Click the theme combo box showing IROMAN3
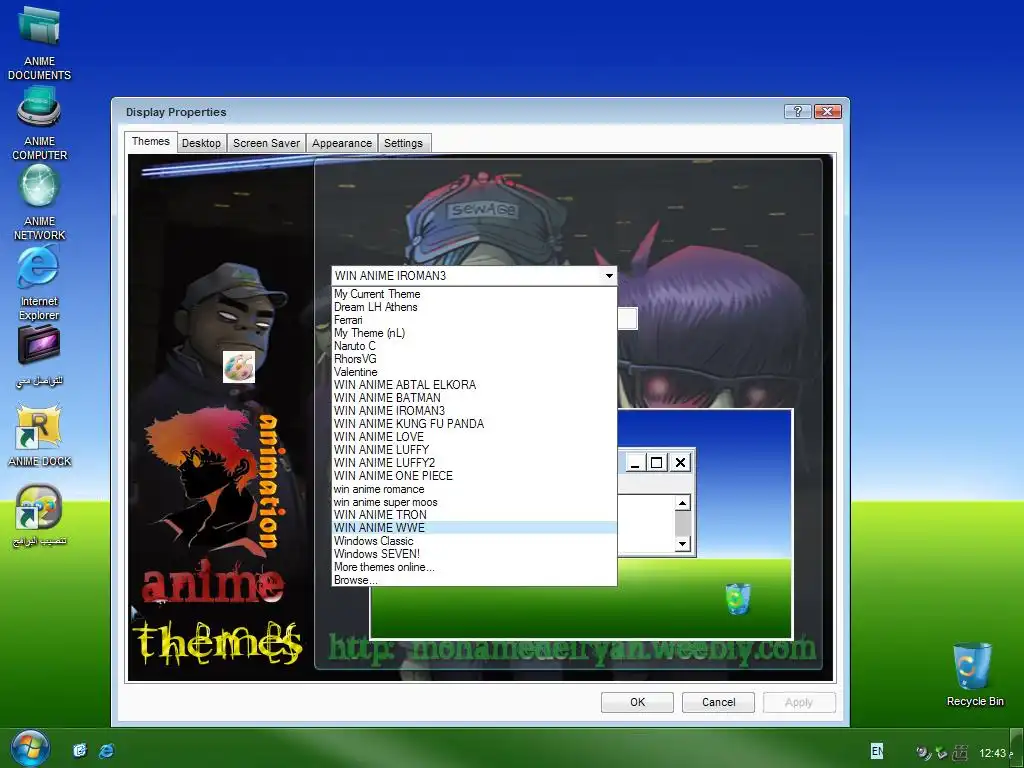 point(474,276)
